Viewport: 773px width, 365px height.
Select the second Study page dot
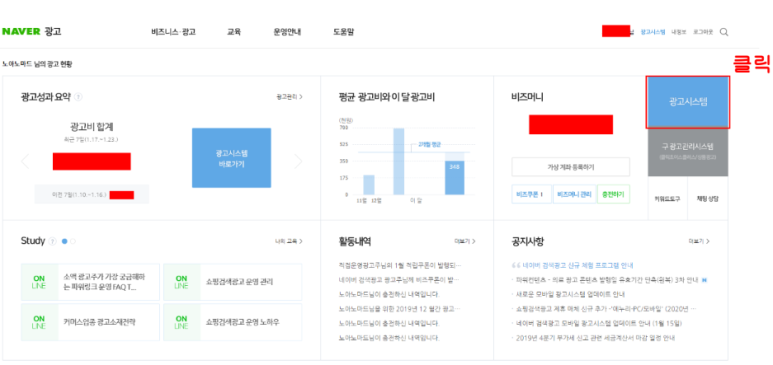[x=73, y=242]
